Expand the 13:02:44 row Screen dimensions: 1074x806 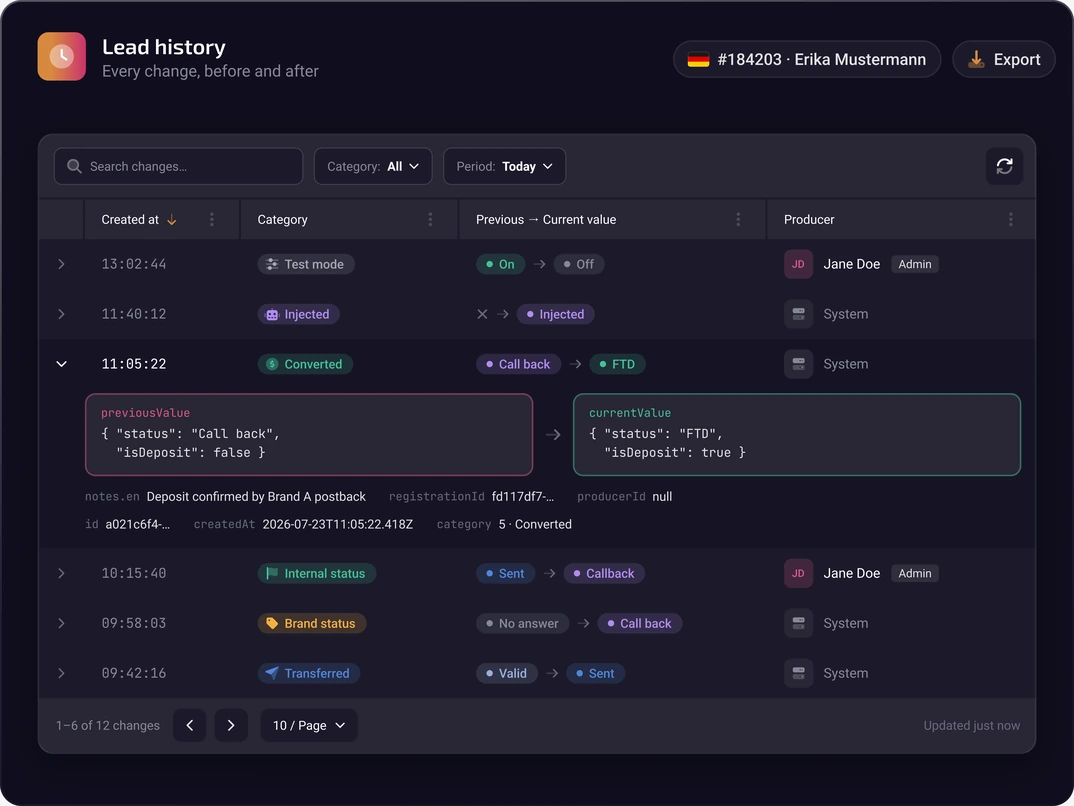tap(62, 264)
